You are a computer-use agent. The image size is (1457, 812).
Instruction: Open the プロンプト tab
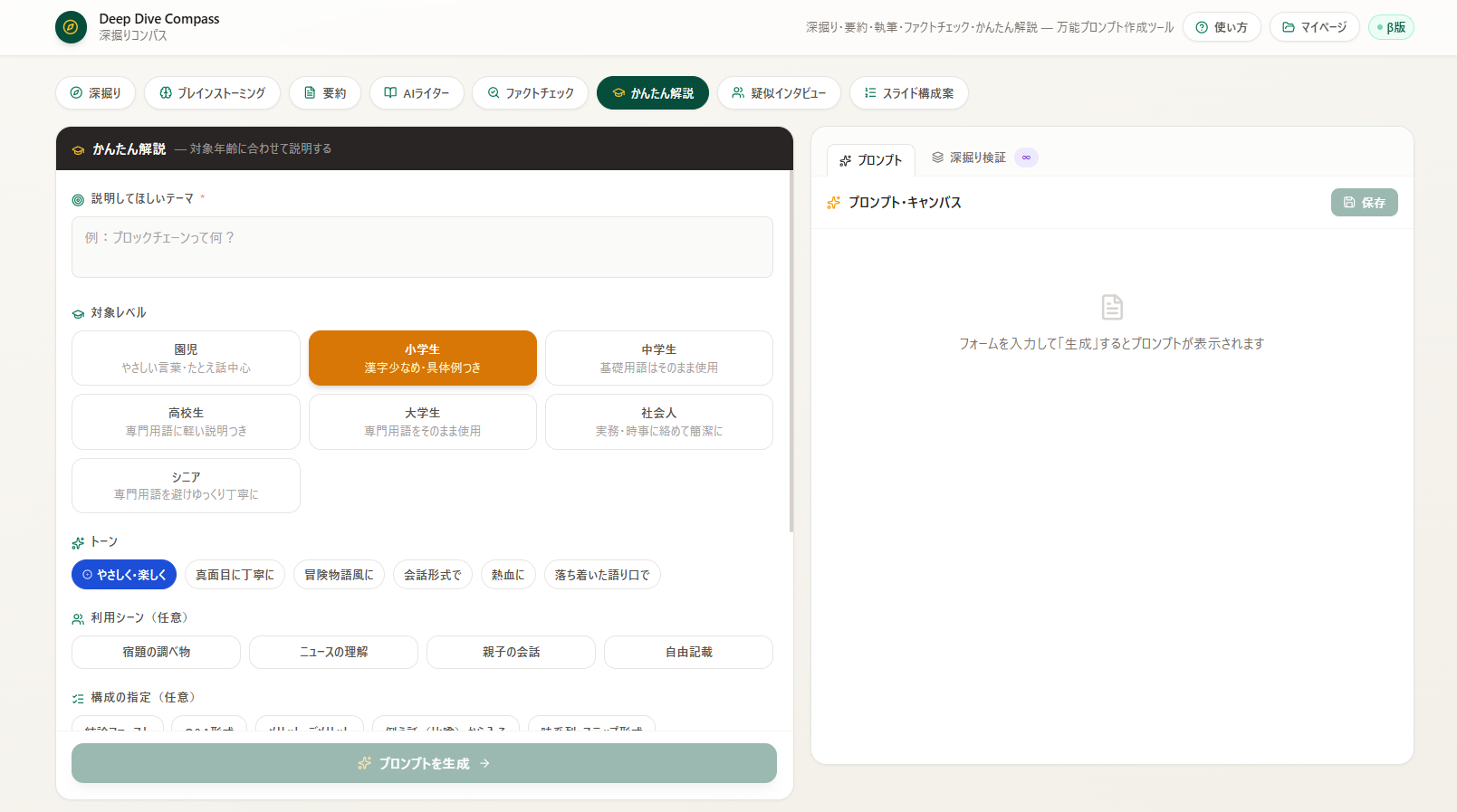point(871,160)
